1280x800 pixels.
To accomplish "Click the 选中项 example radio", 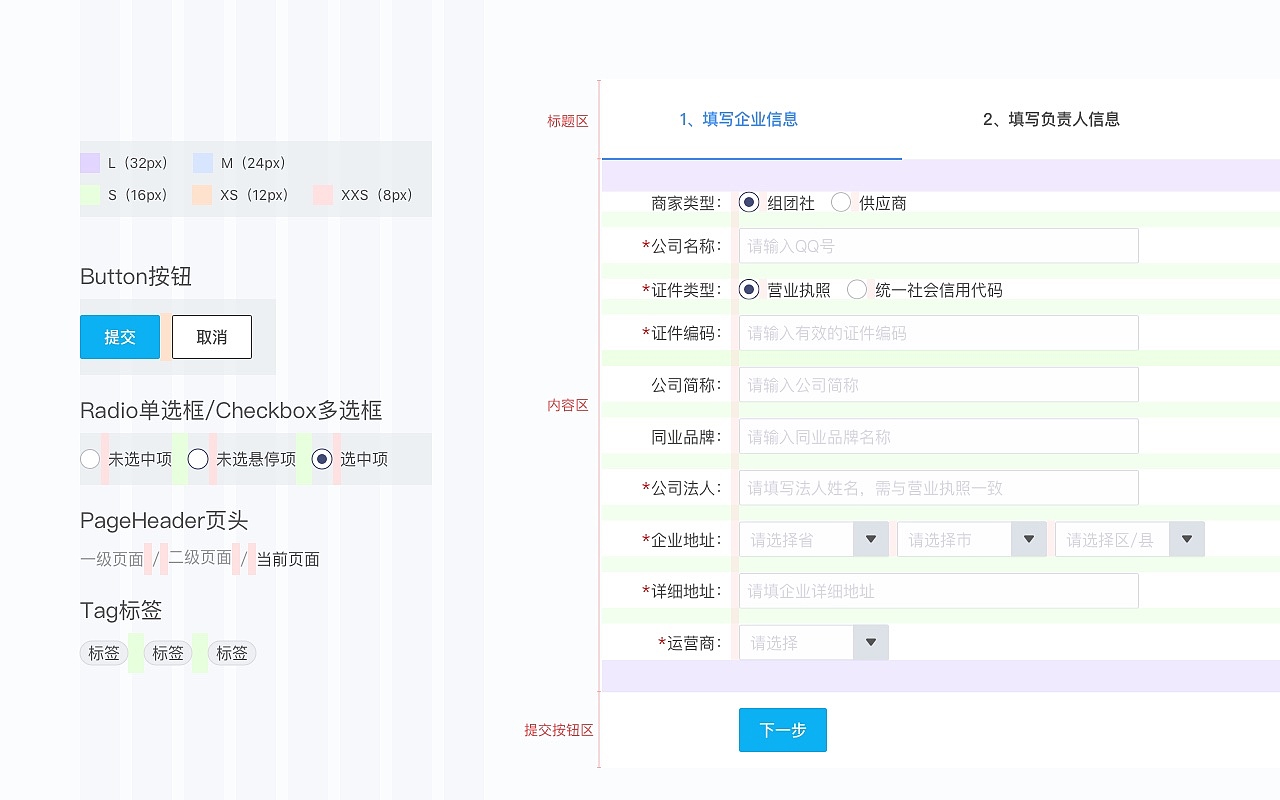I will click(321, 459).
